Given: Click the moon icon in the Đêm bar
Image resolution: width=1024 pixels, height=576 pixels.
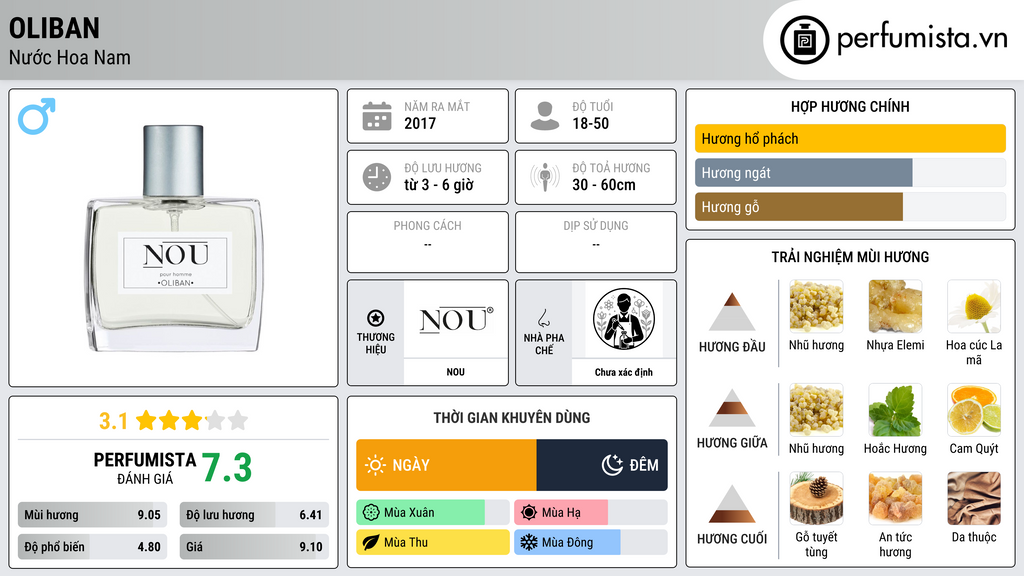Looking at the screenshot, I should point(612,465).
